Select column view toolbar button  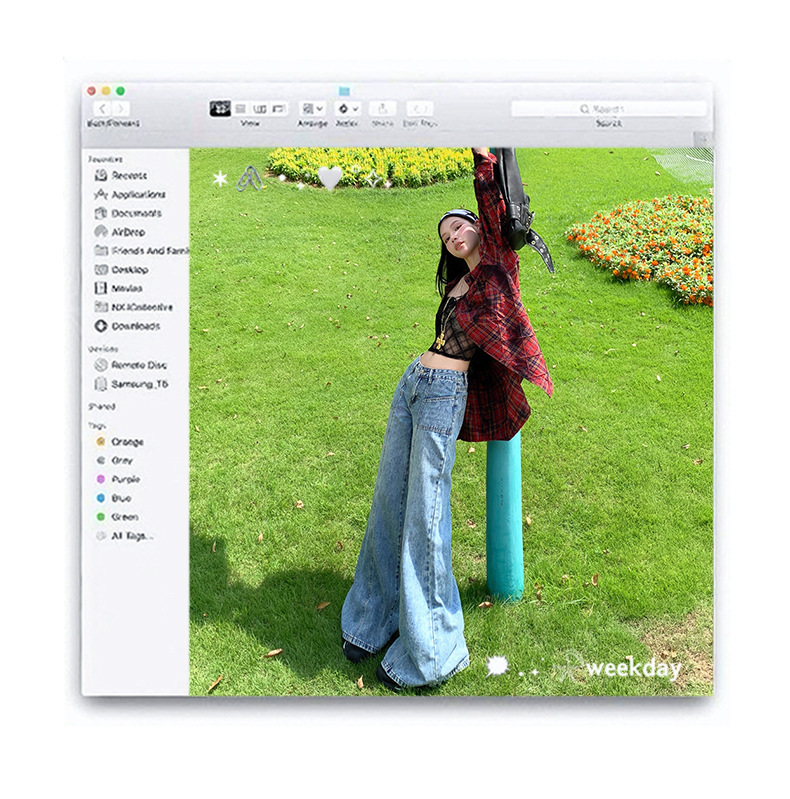point(259,108)
